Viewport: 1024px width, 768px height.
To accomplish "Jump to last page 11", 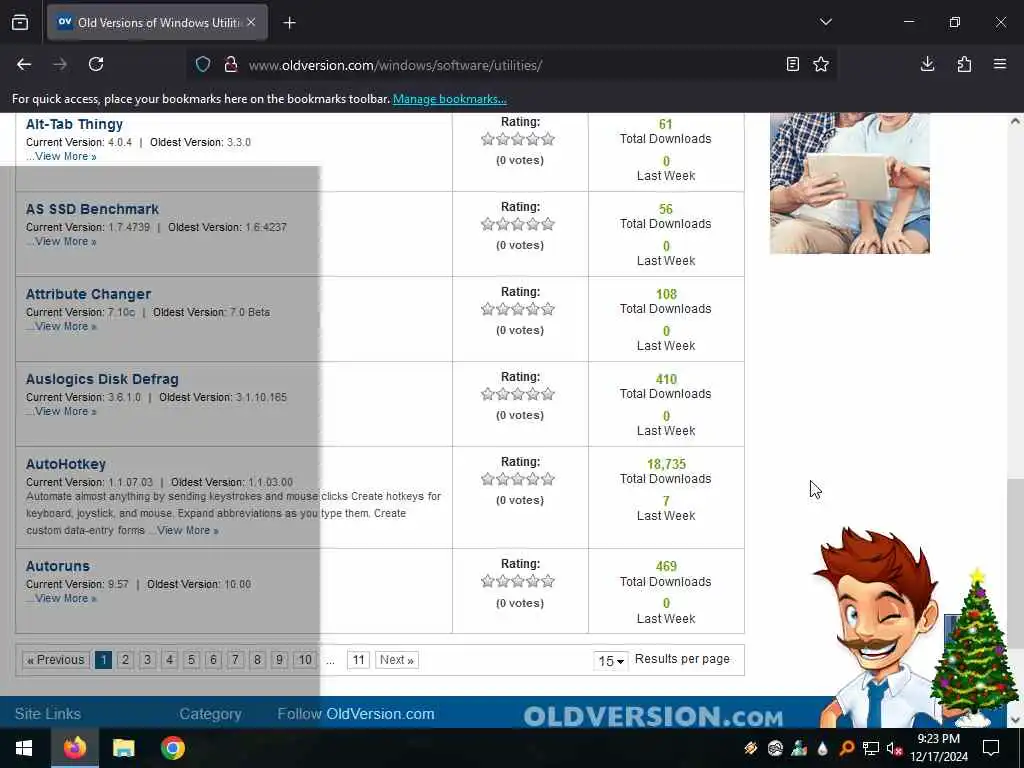I will 359,660.
